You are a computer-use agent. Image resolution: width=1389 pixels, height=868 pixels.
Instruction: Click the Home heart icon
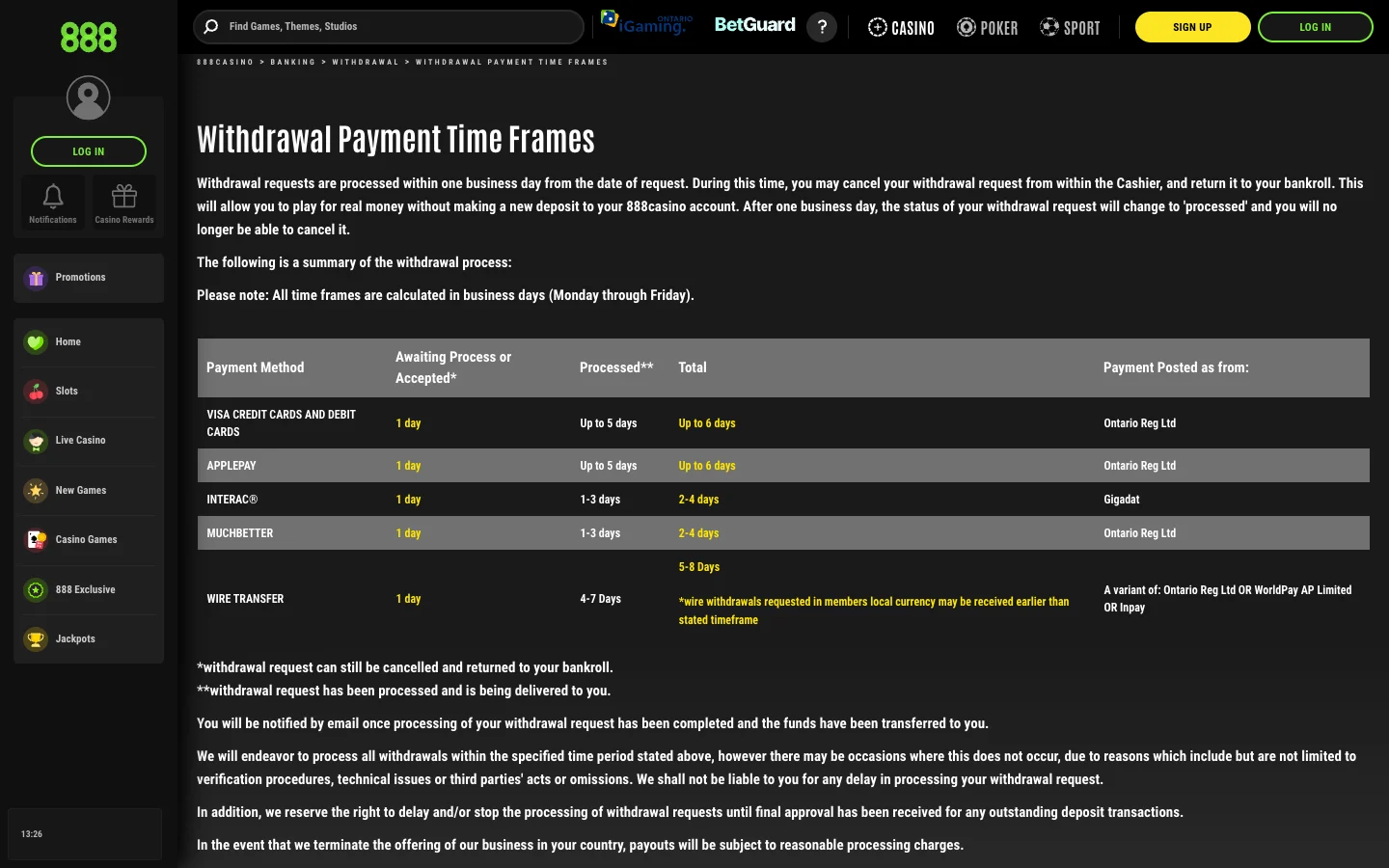click(x=36, y=342)
